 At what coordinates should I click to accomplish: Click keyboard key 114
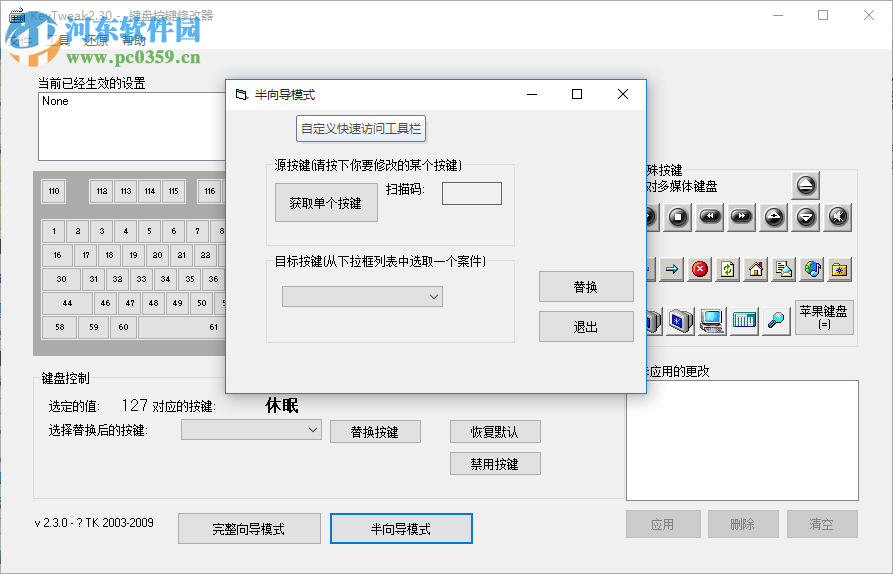[149, 191]
